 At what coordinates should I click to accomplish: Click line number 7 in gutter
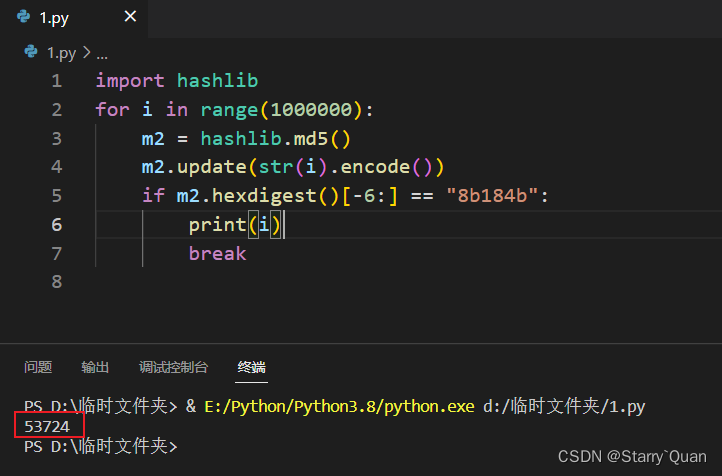click(57, 254)
